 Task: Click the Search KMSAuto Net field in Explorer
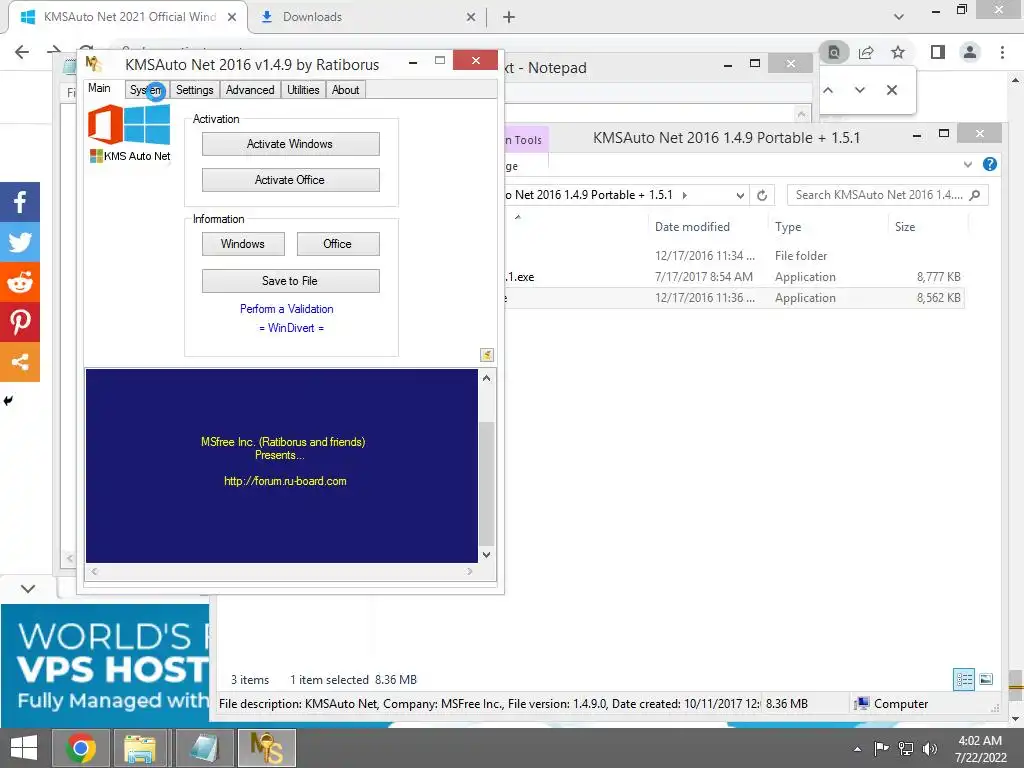point(888,195)
